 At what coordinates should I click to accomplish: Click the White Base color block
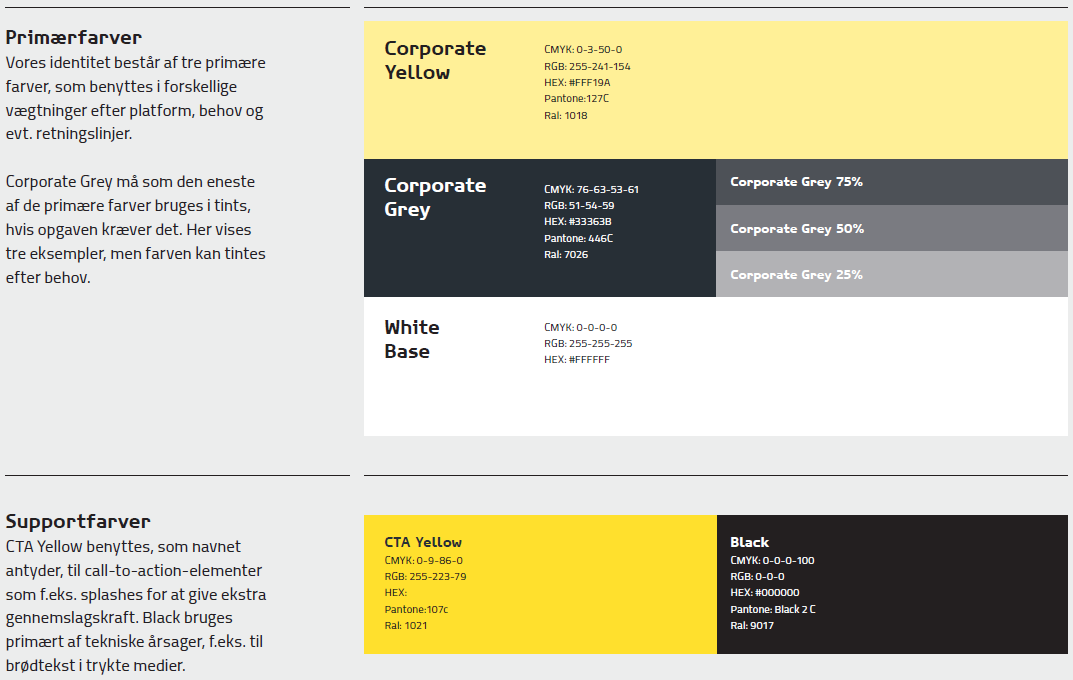point(715,366)
